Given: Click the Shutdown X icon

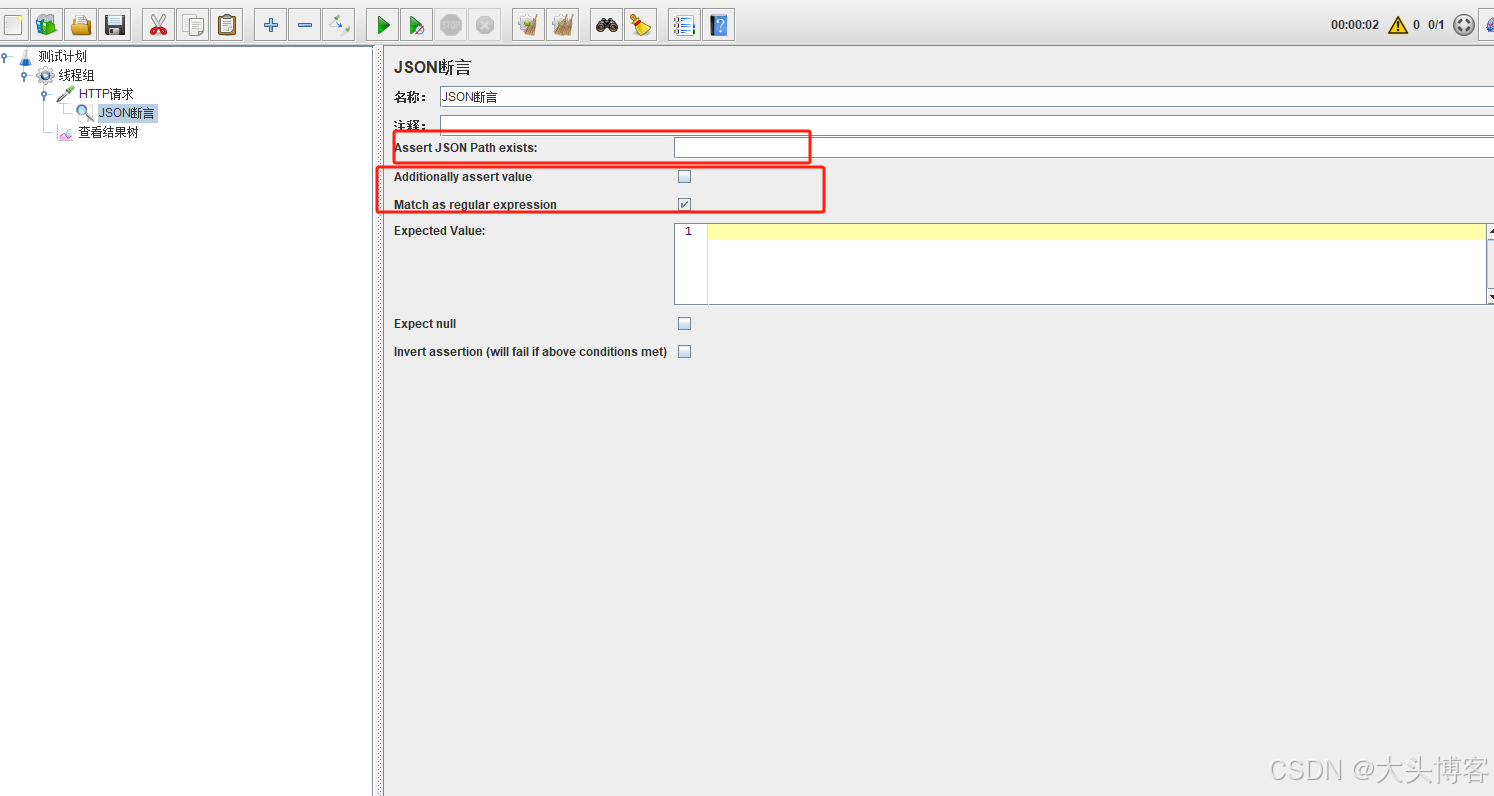Looking at the screenshot, I should tap(484, 24).
